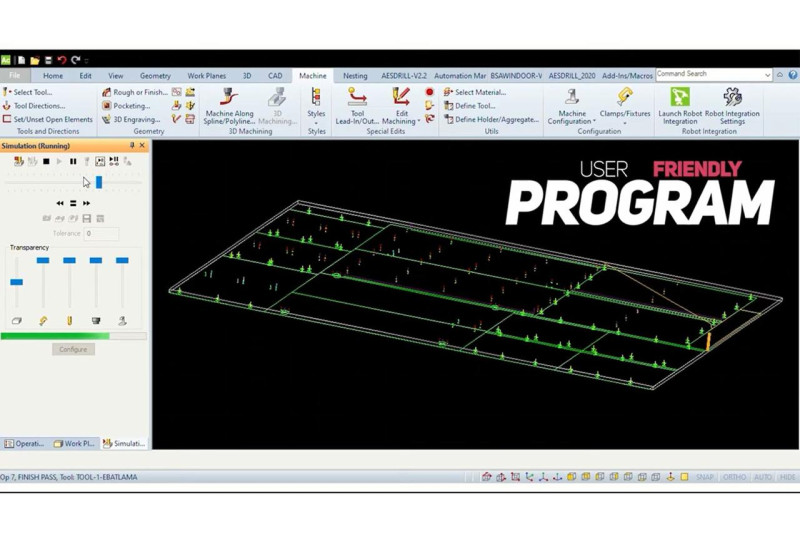
Task: Toggle AUTO mode in status bar
Action: coord(763,477)
